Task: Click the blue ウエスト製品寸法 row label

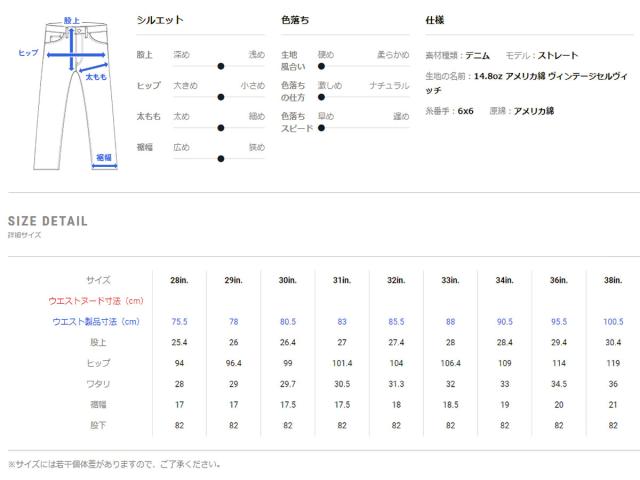Action: click(x=98, y=322)
